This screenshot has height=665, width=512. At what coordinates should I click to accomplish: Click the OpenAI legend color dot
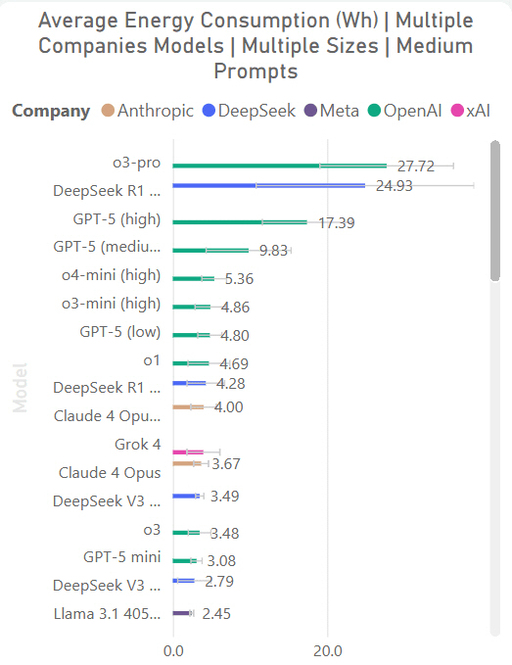(x=374, y=111)
